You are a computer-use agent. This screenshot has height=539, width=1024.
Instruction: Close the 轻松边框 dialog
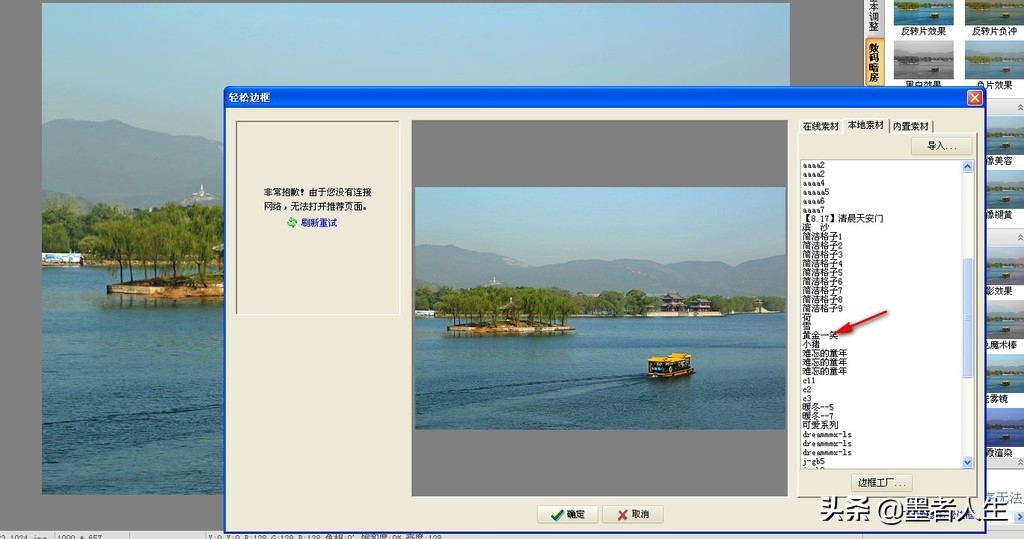tap(974, 97)
